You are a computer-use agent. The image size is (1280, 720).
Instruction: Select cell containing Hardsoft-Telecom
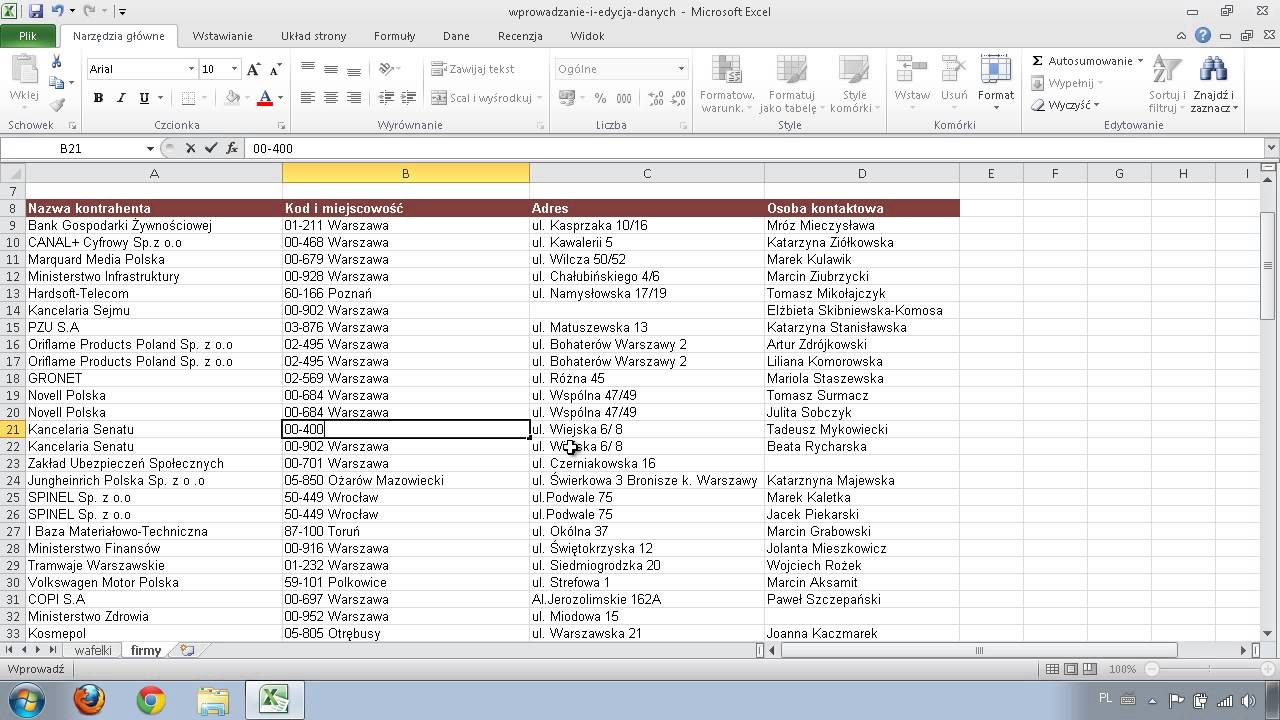tap(154, 293)
